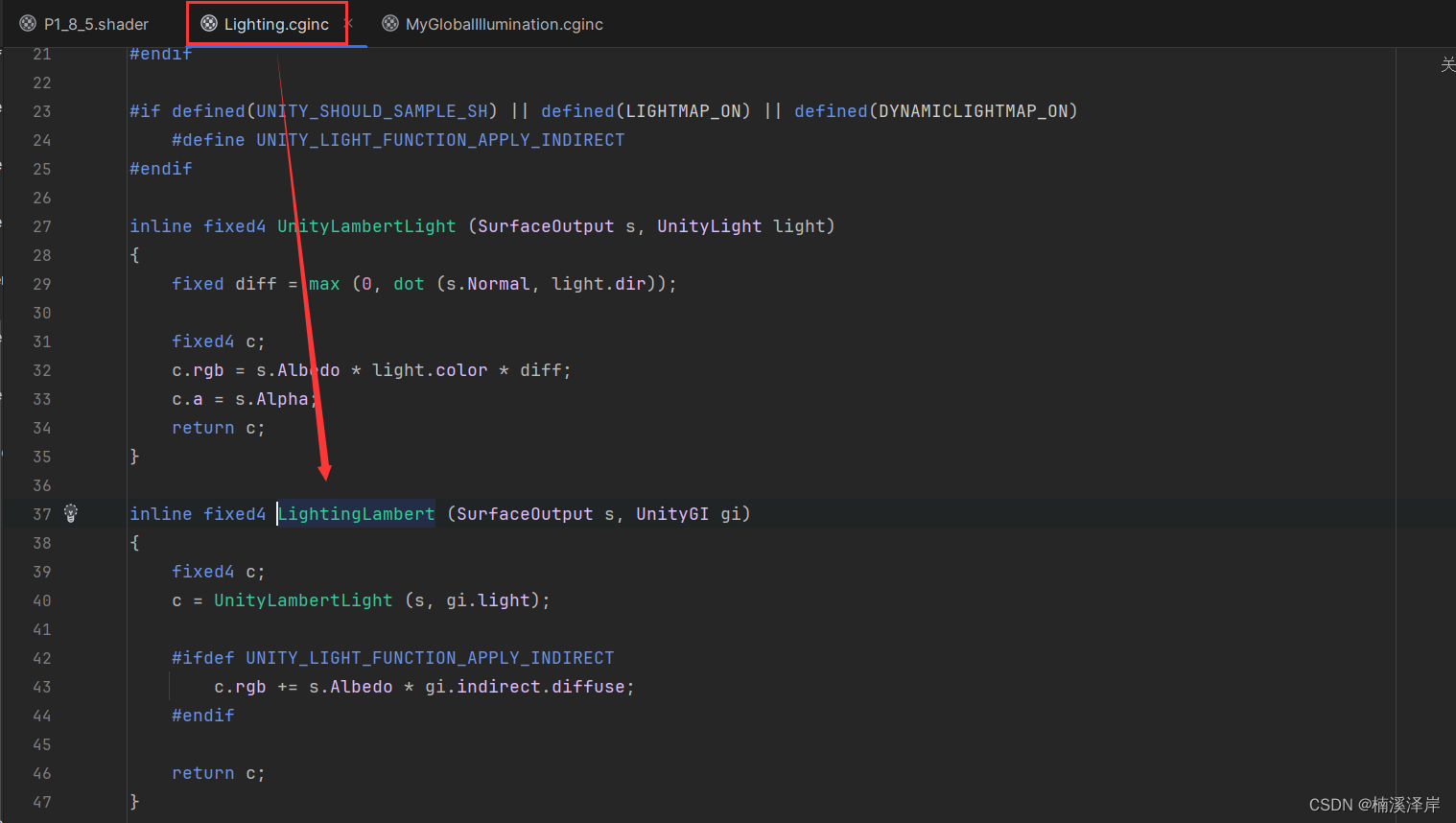Click gi.indirect.diffuse on line 43
Image resolution: width=1456 pixels, height=823 pixels.
pyautogui.click(x=525, y=687)
